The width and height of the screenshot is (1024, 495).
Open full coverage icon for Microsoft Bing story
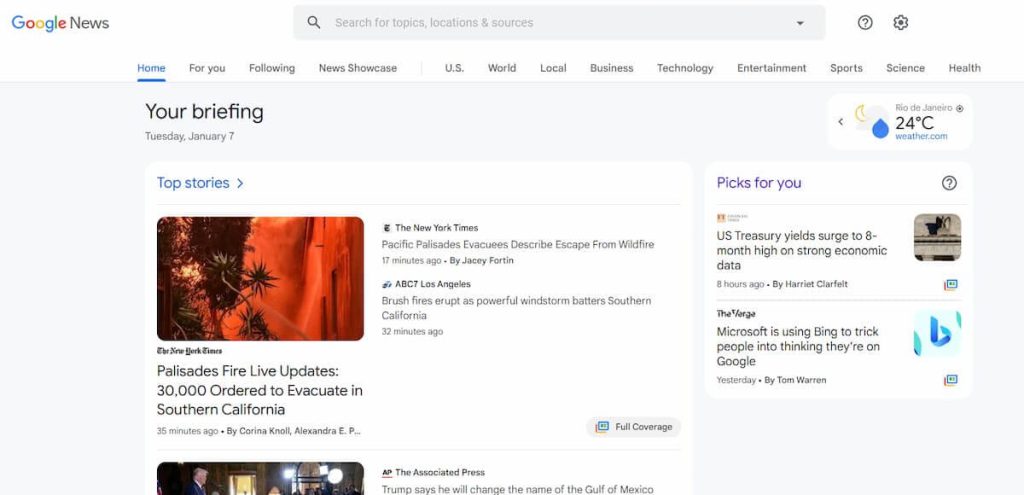click(950, 380)
